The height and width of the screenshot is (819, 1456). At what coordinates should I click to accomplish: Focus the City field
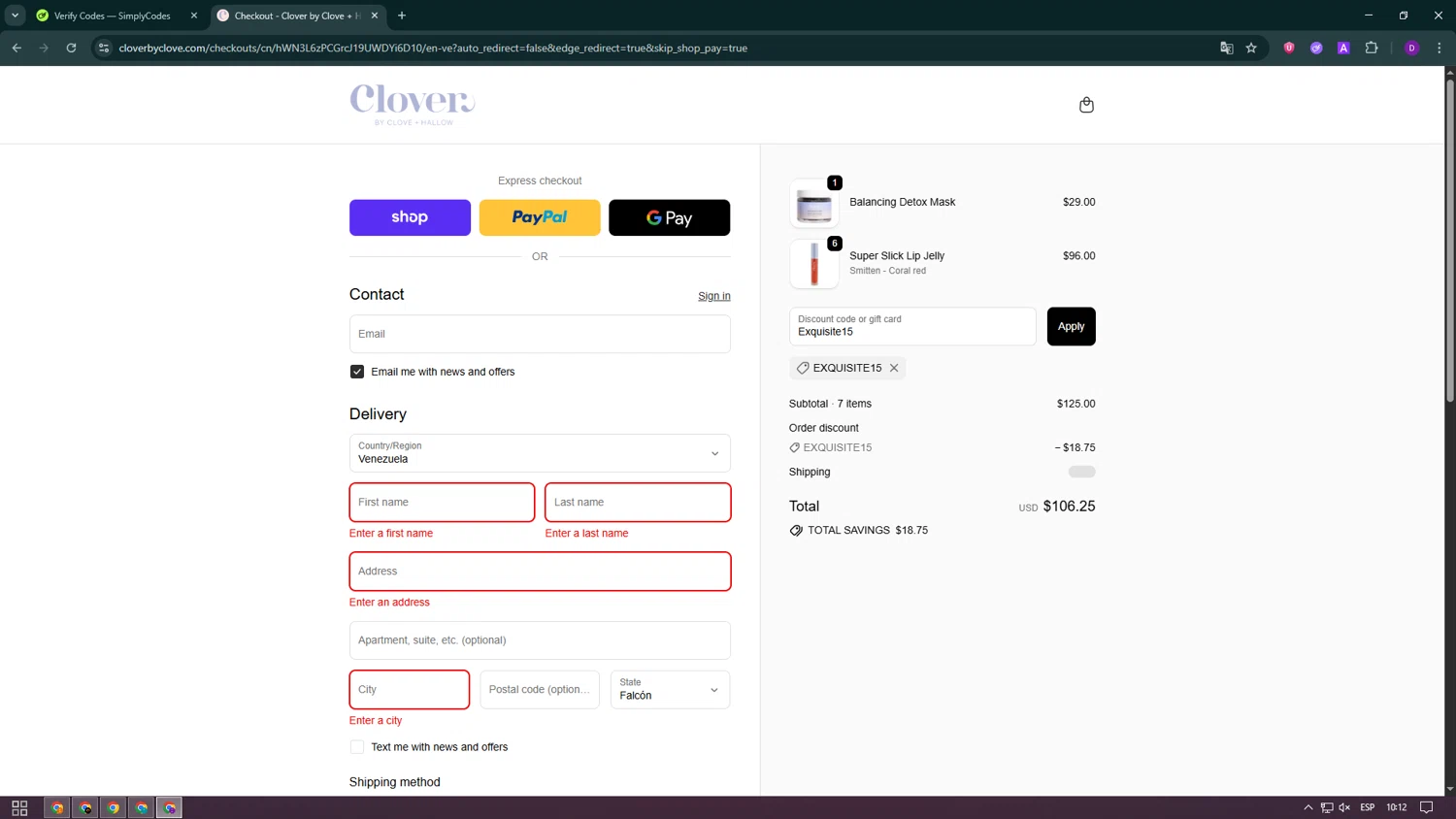(x=410, y=690)
